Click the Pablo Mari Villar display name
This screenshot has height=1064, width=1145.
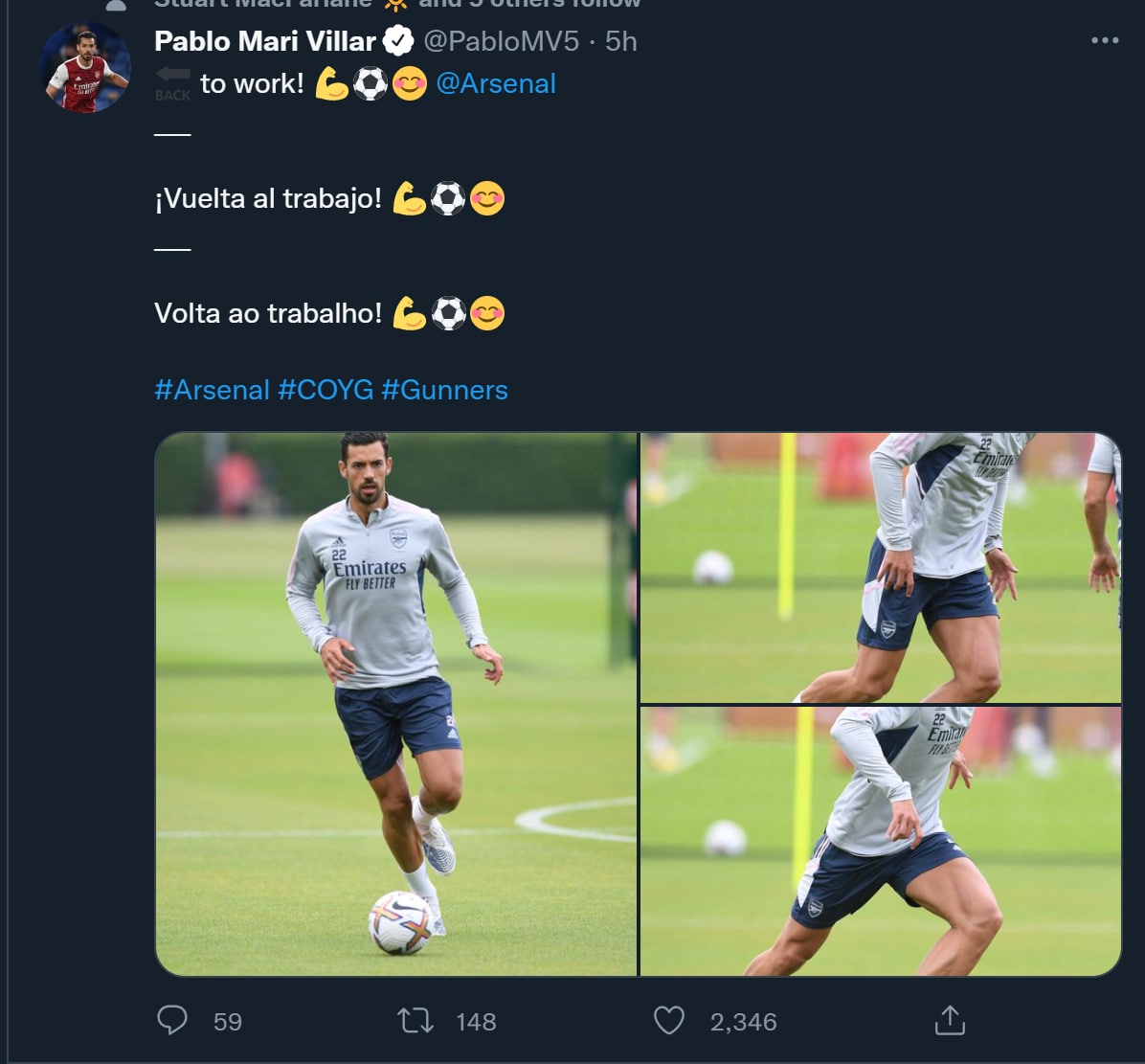click(264, 41)
